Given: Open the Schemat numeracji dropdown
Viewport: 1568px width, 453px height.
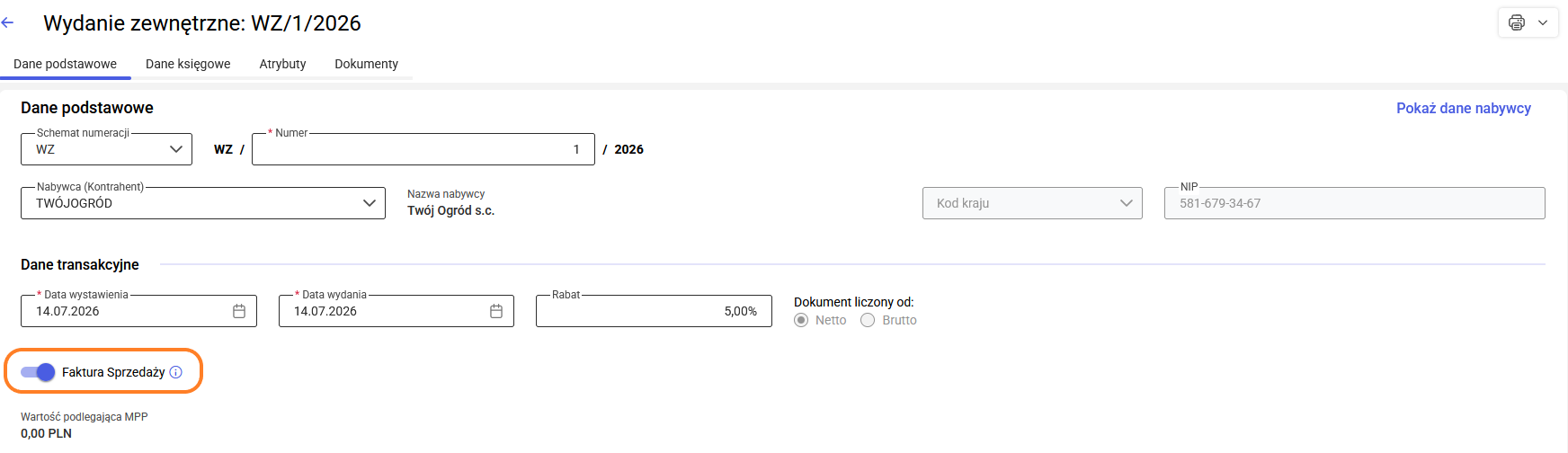Looking at the screenshot, I should pos(106,149).
